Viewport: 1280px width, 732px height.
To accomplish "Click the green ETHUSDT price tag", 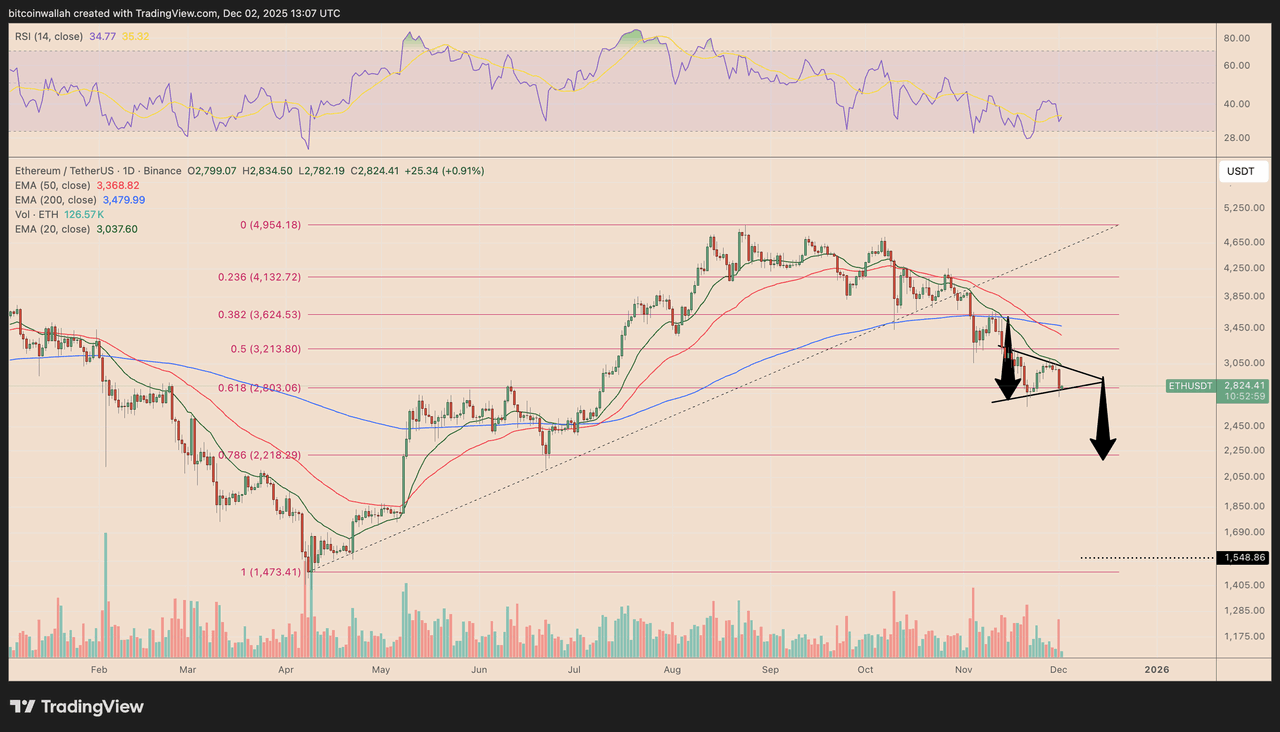I will (1190, 385).
